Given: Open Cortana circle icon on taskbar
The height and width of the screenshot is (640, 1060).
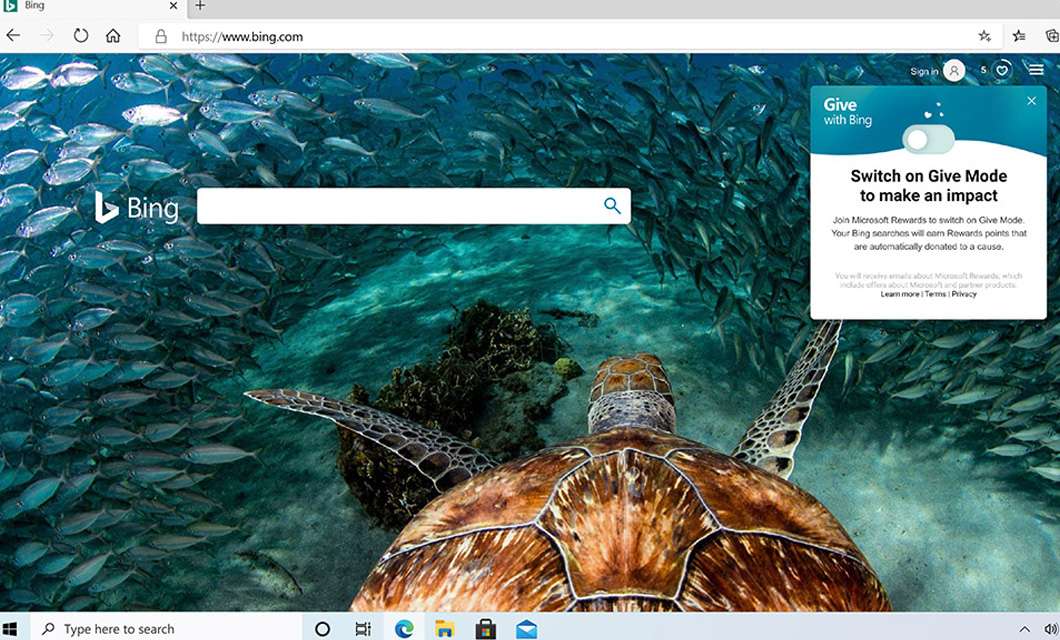Looking at the screenshot, I should (x=322, y=629).
